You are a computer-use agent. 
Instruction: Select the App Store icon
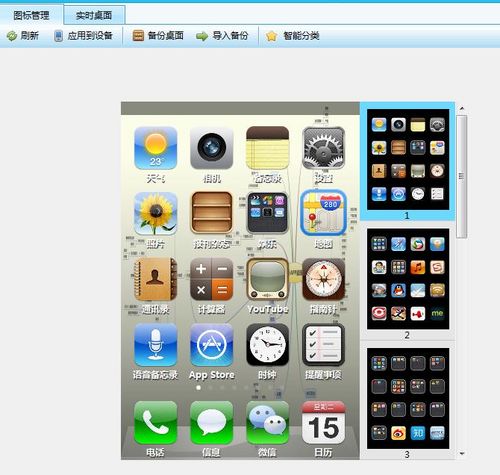click(212, 345)
